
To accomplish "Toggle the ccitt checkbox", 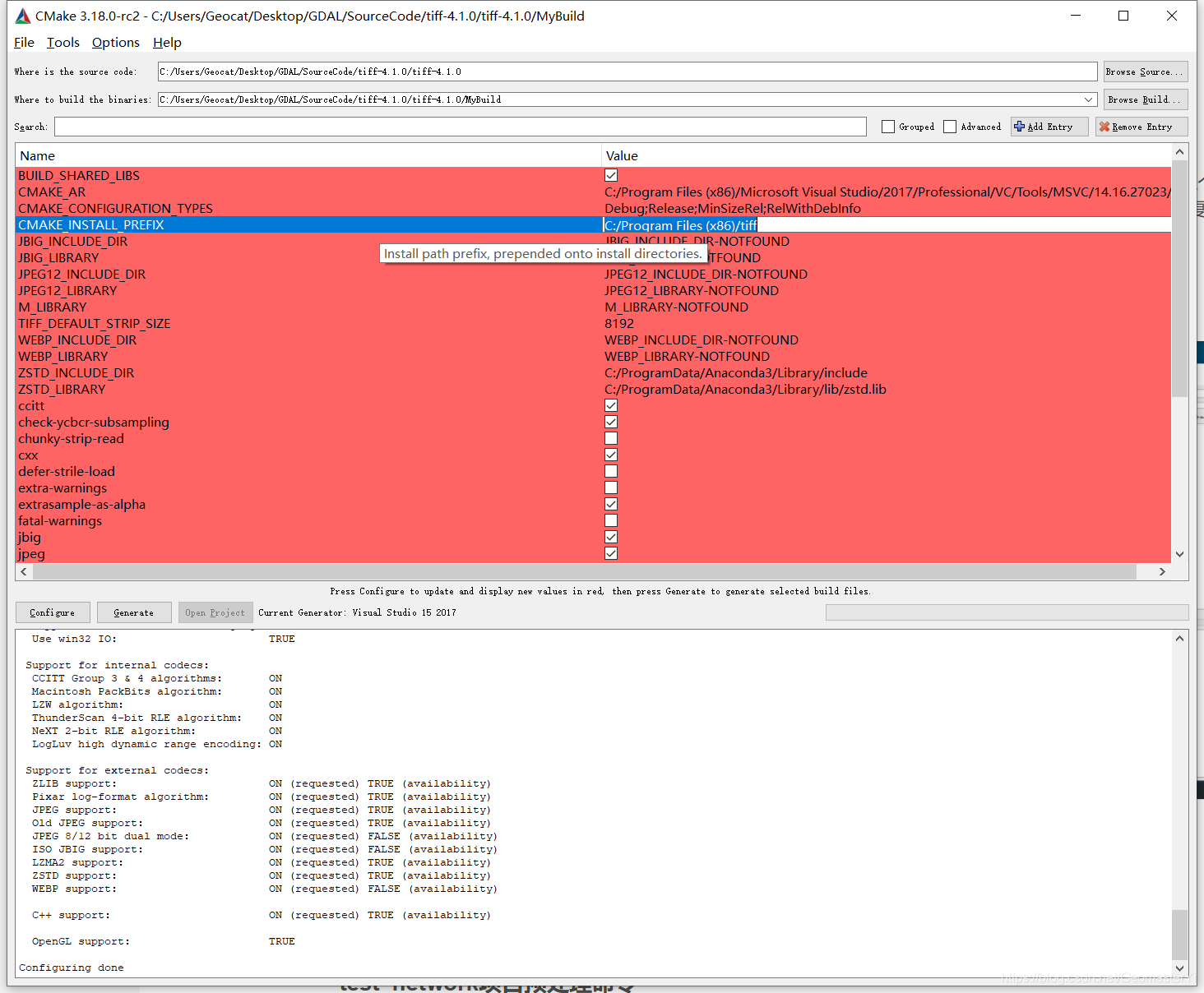I will pos(611,405).
